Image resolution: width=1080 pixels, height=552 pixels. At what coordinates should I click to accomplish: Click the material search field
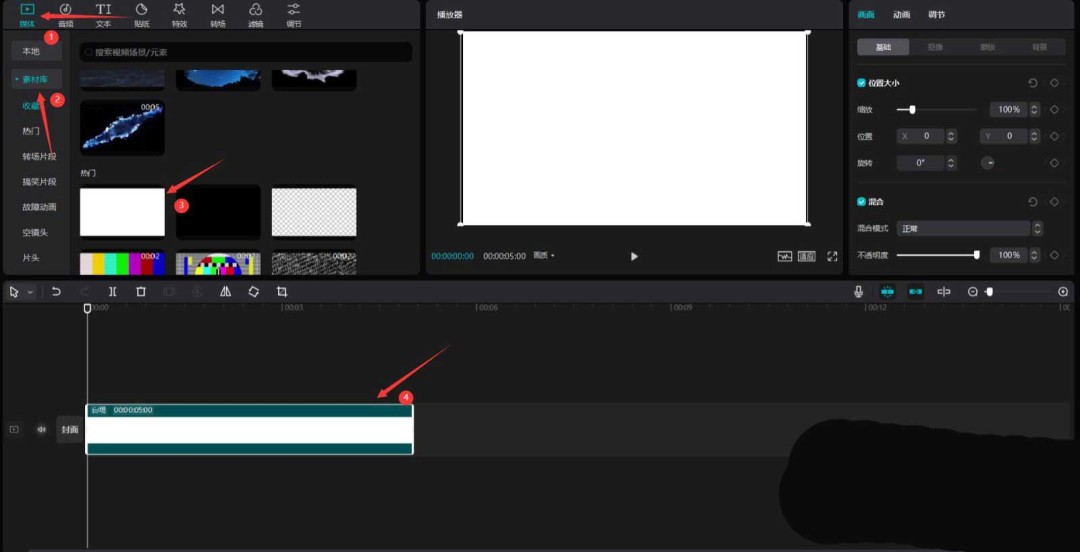pos(246,52)
